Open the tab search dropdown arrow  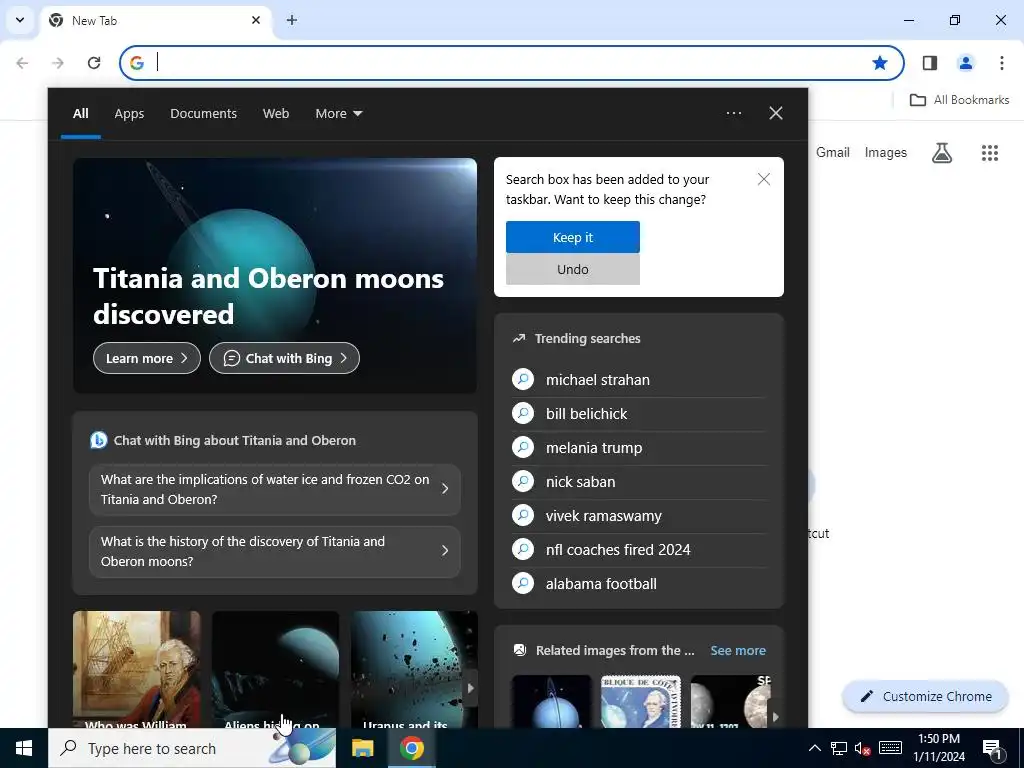(x=20, y=20)
